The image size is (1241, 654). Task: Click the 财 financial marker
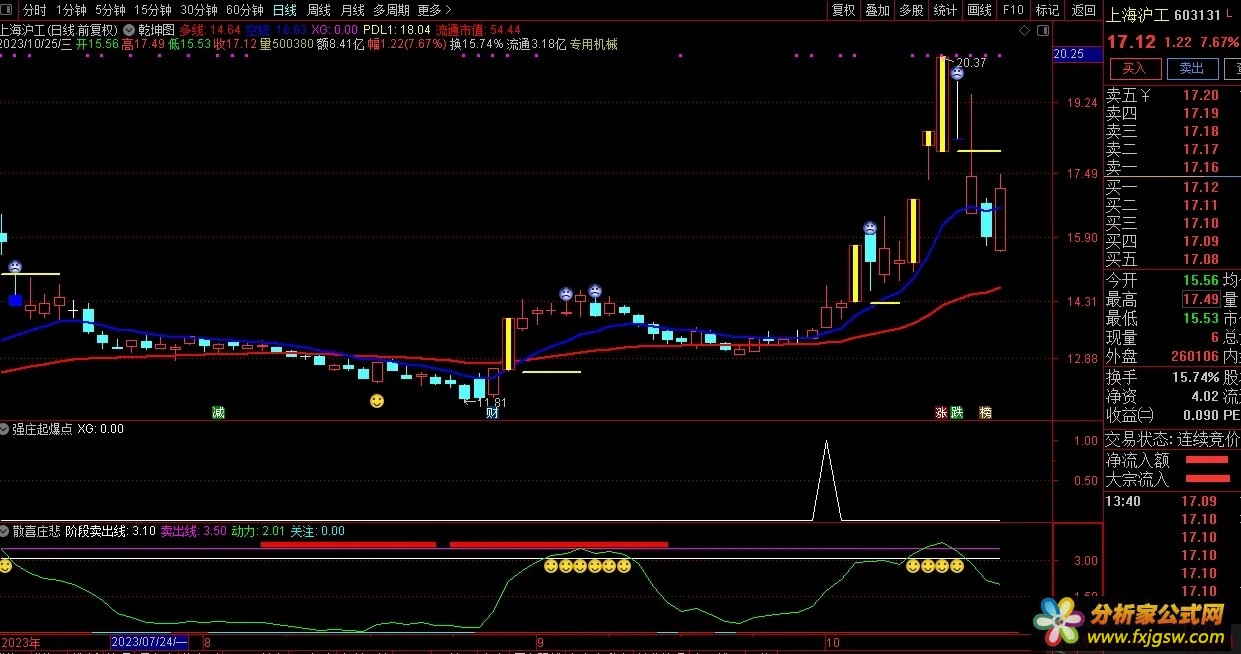492,413
